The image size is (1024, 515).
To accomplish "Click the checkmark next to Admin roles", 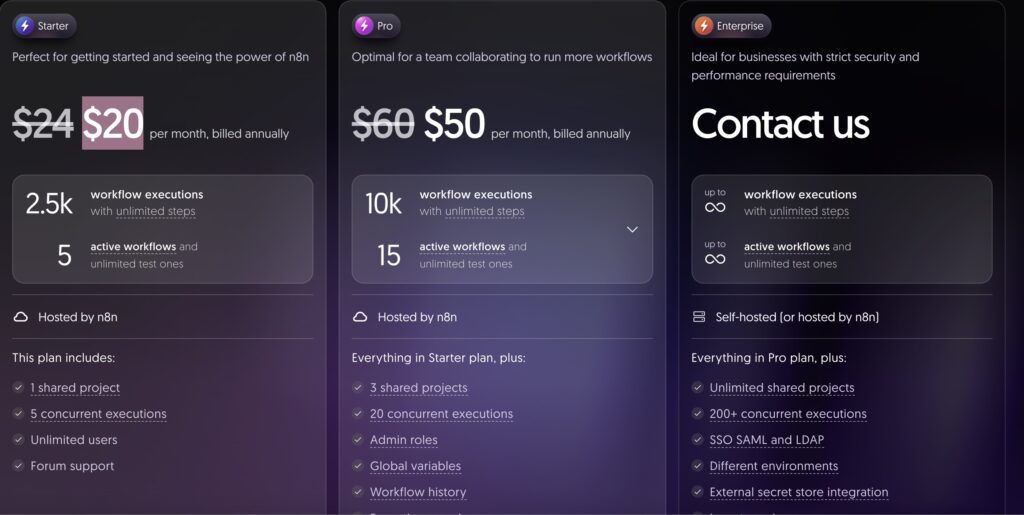I will (x=358, y=440).
